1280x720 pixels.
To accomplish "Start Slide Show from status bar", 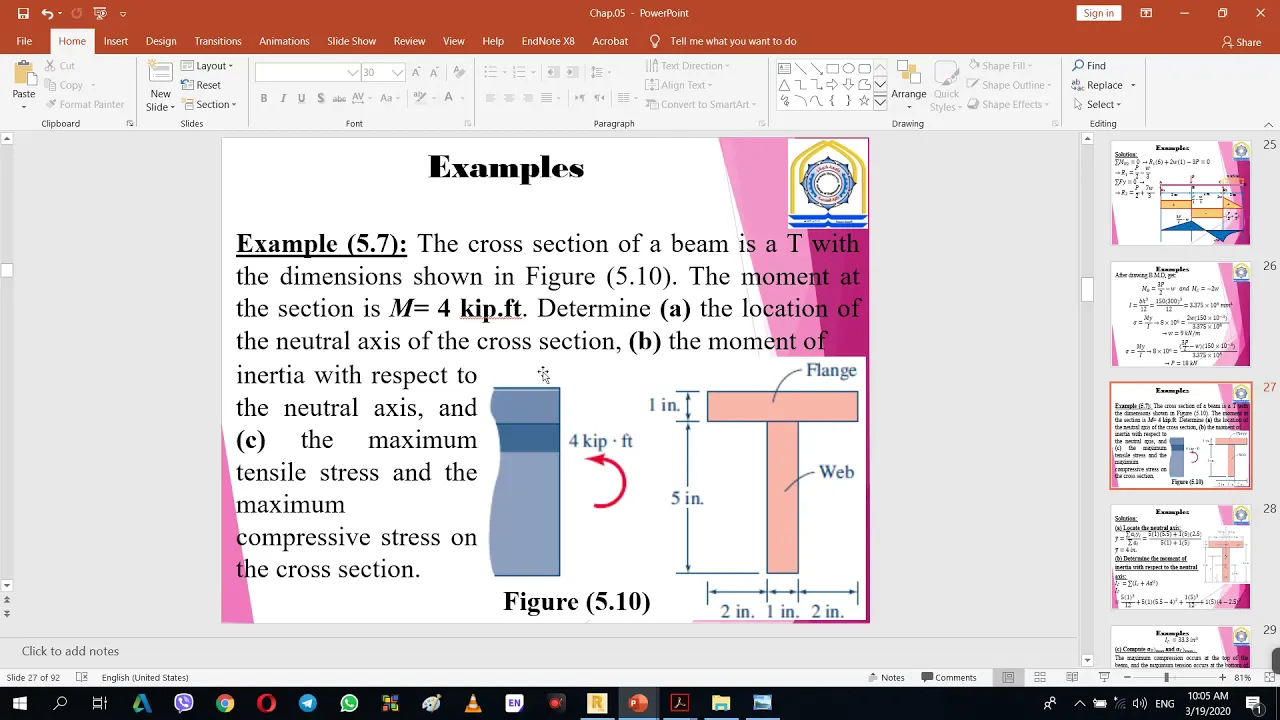I will (1104, 677).
